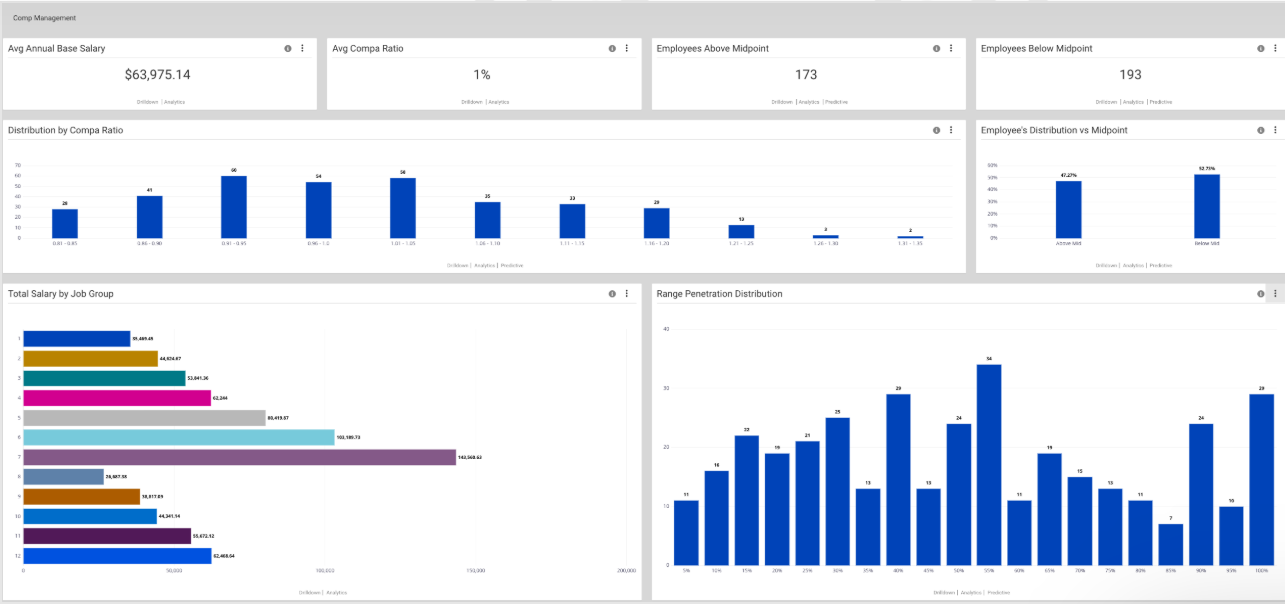Click the info icon on Total Salary by Job Group
This screenshot has height=604, width=1285.
point(612,293)
